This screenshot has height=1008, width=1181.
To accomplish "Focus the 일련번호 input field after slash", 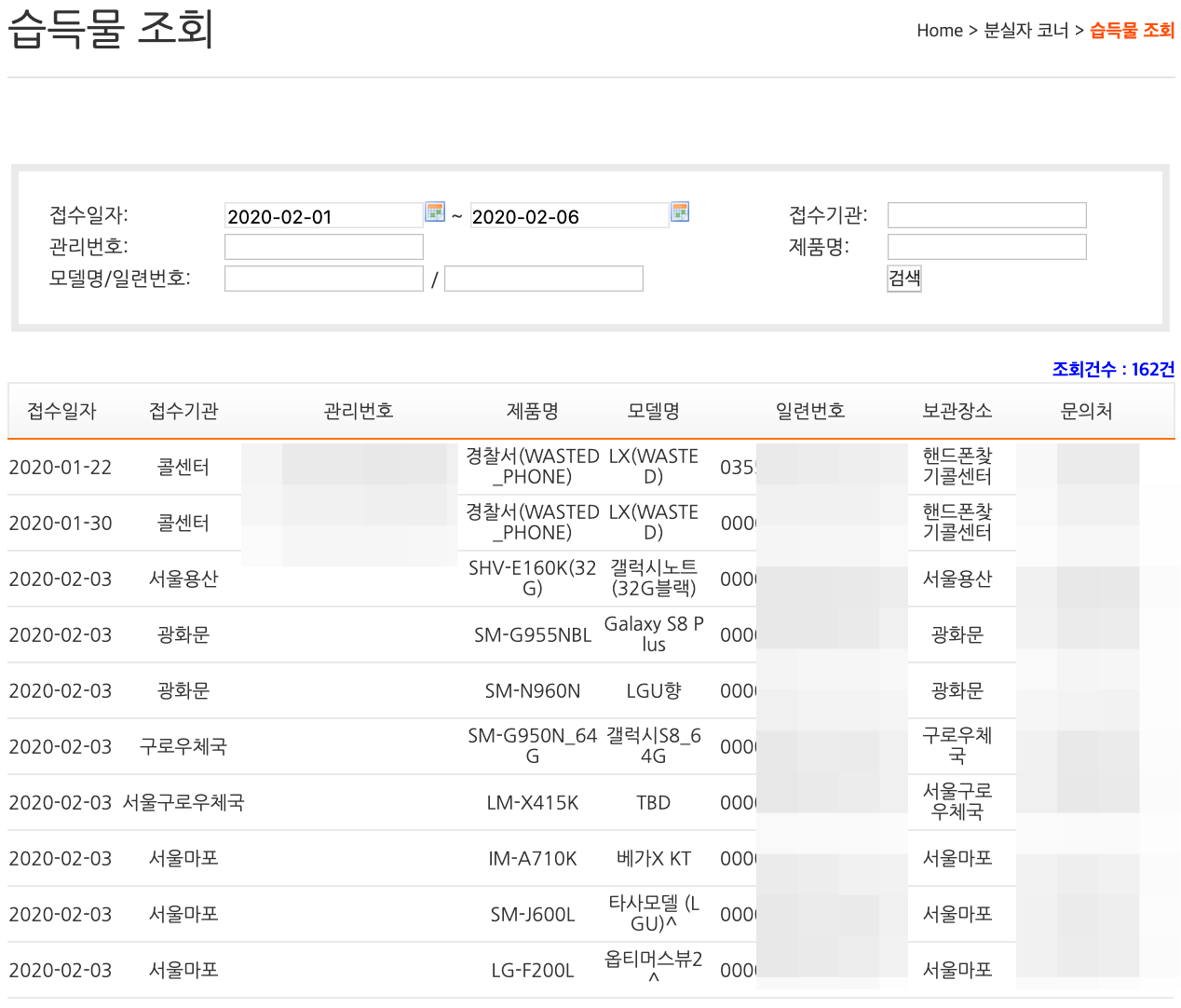I will click(x=544, y=279).
